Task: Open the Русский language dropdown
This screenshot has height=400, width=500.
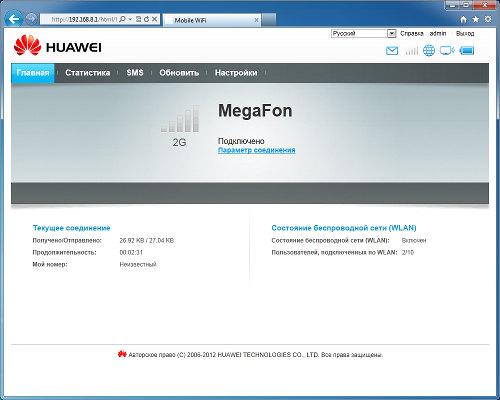Action: point(363,33)
